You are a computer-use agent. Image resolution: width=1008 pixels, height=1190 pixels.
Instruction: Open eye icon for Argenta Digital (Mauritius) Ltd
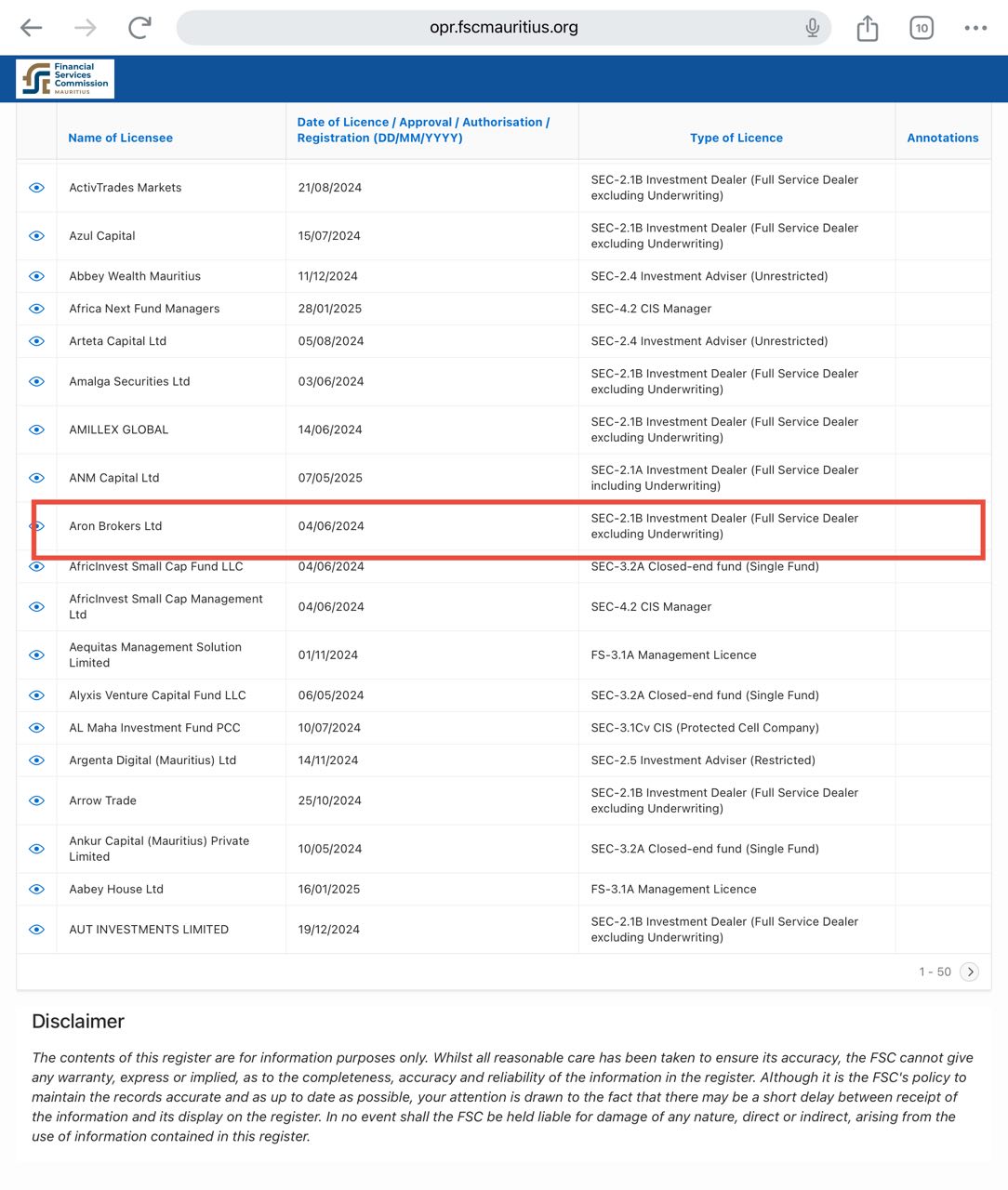pyautogui.click(x=37, y=760)
